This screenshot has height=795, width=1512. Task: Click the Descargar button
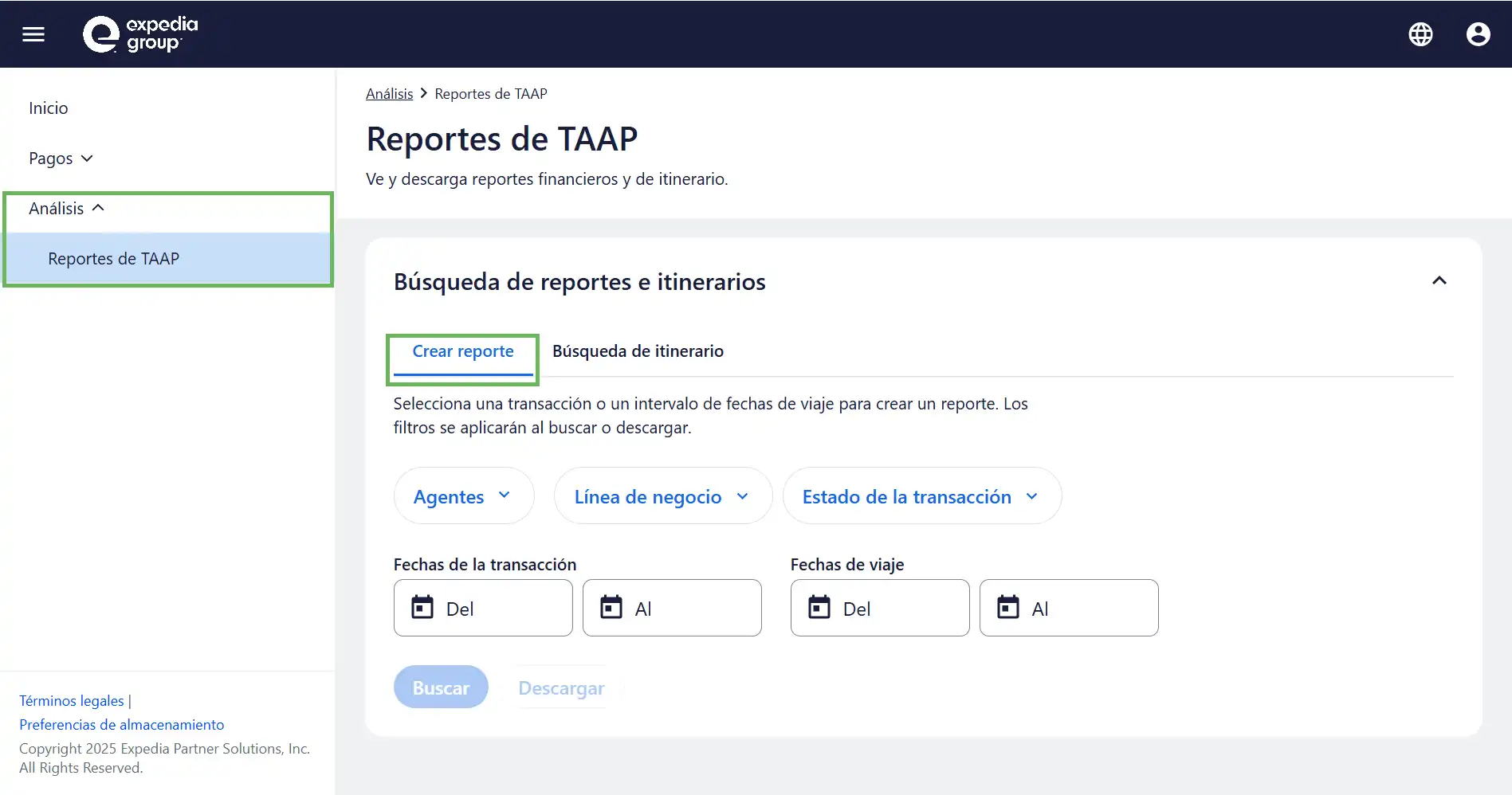tap(561, 687)
